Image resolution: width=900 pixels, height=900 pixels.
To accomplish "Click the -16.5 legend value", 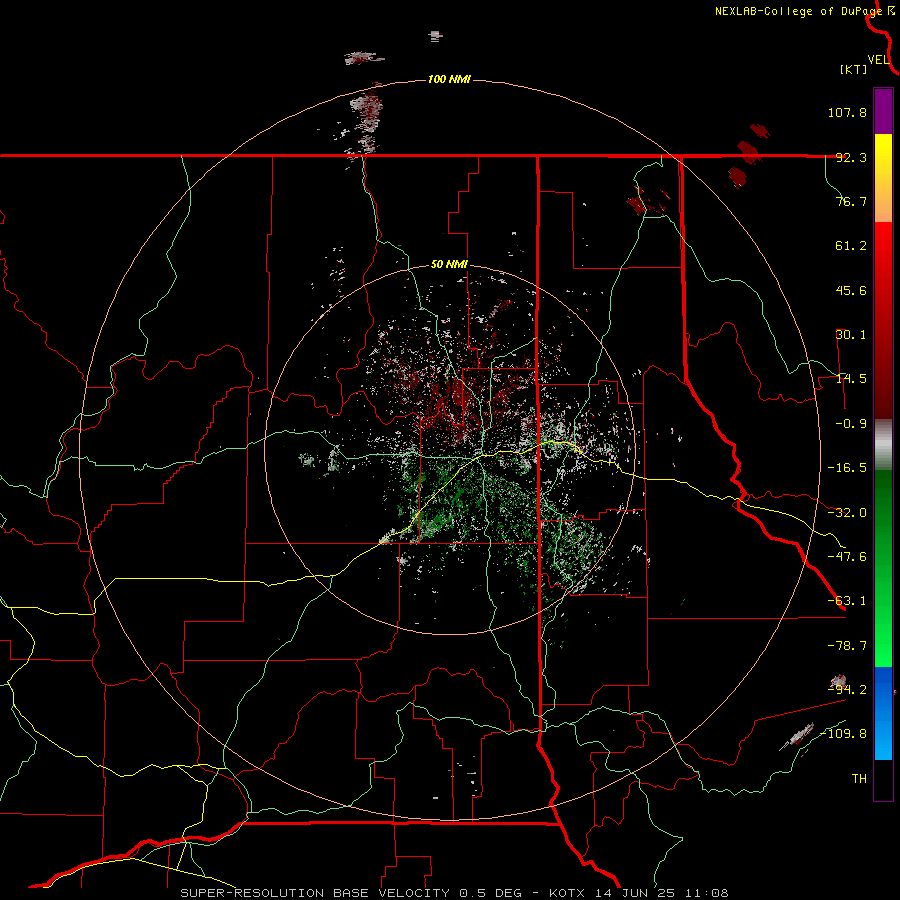I will (847, 468).
